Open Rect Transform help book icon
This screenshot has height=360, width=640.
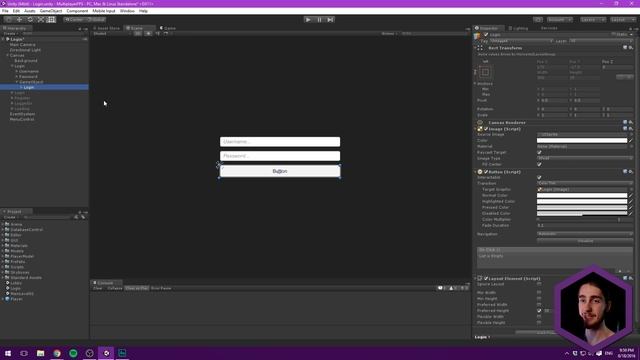coord(625,48)
